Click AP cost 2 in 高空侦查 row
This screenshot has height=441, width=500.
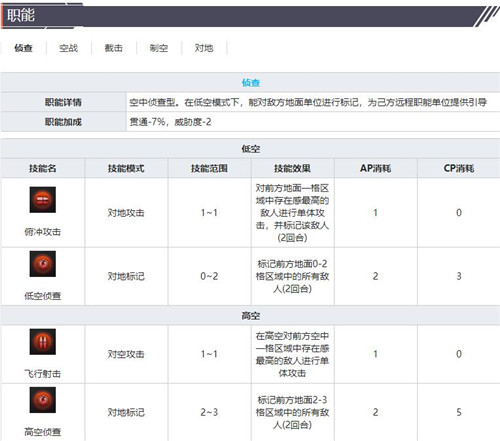pos(375,413)
